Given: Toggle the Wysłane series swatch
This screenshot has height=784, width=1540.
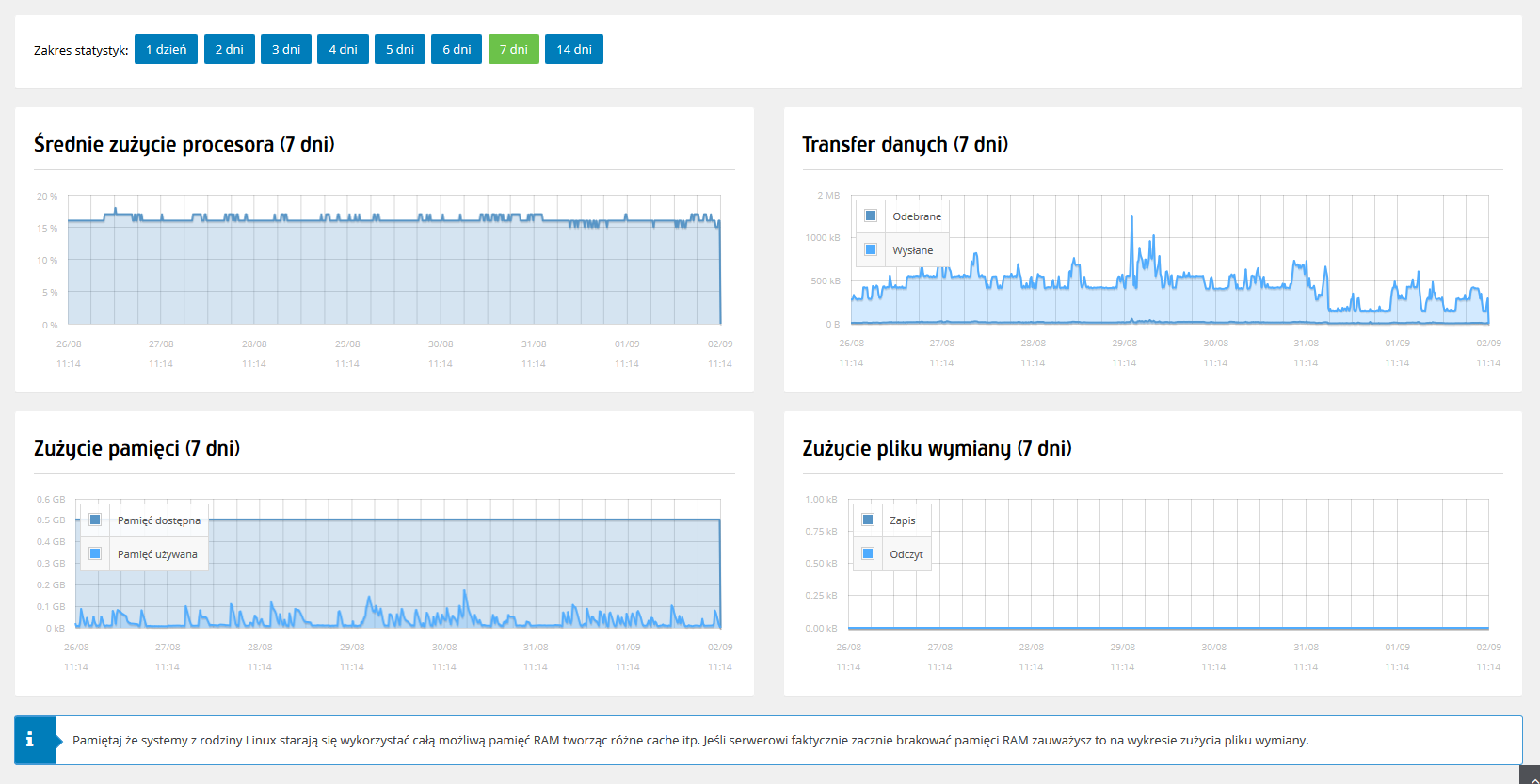Looking at the screenshot, I should click(871, 249).
